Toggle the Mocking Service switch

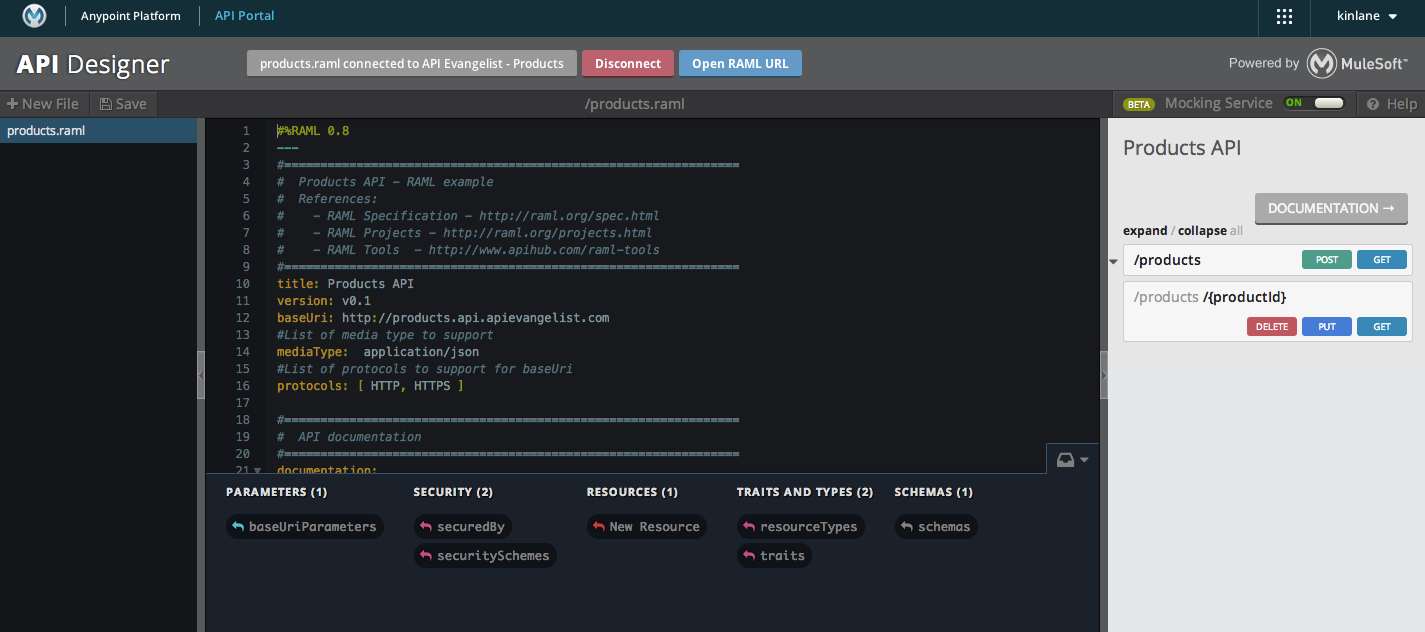[1314, 103]
